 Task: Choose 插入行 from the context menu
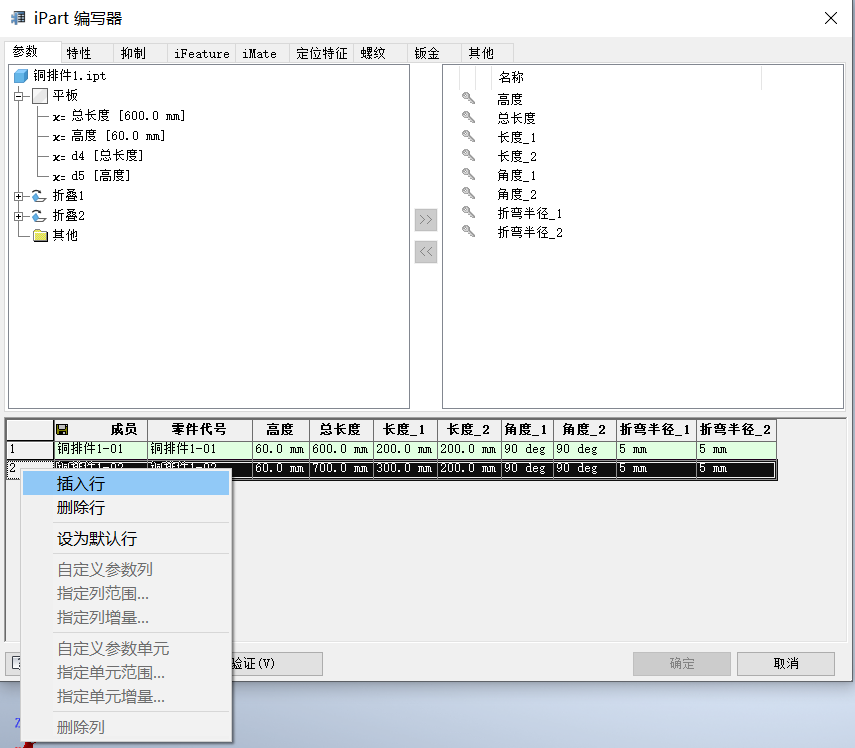pyautogui.click(x=126, y=484)
